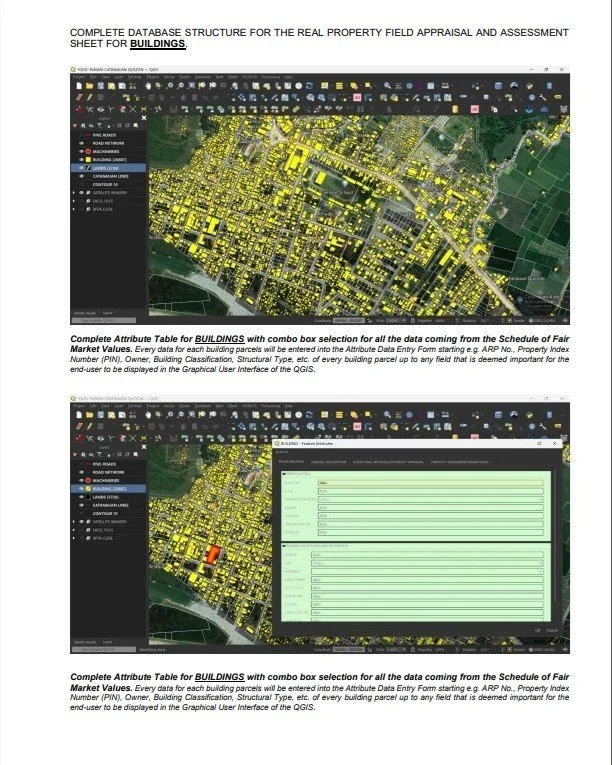This screenshot has width=612, height=765.
Task: Select Pan Map hand tool in upper QGIS screenshot
Action: tap(148, 86)
